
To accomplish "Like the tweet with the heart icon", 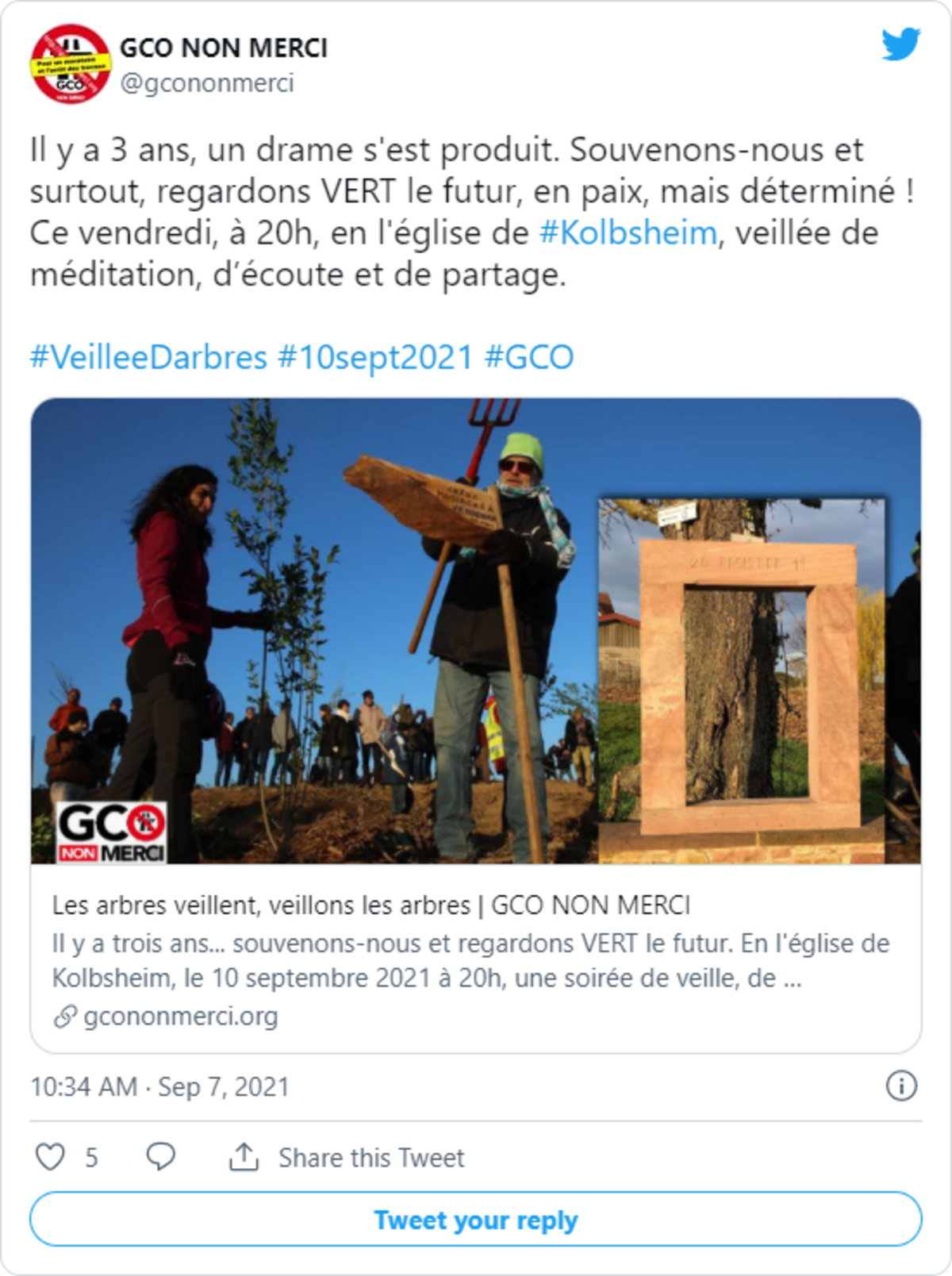I will point(51,1157).
